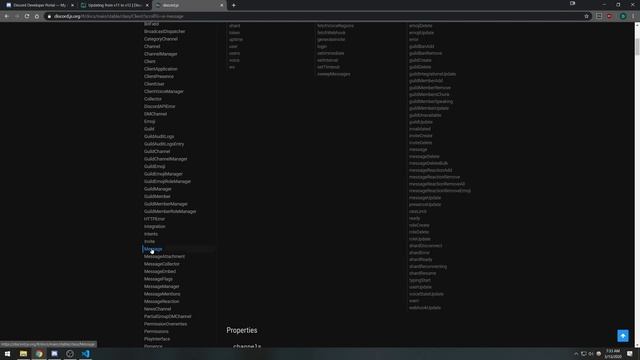Open MessageEmbed in the class list

[160, 271]
